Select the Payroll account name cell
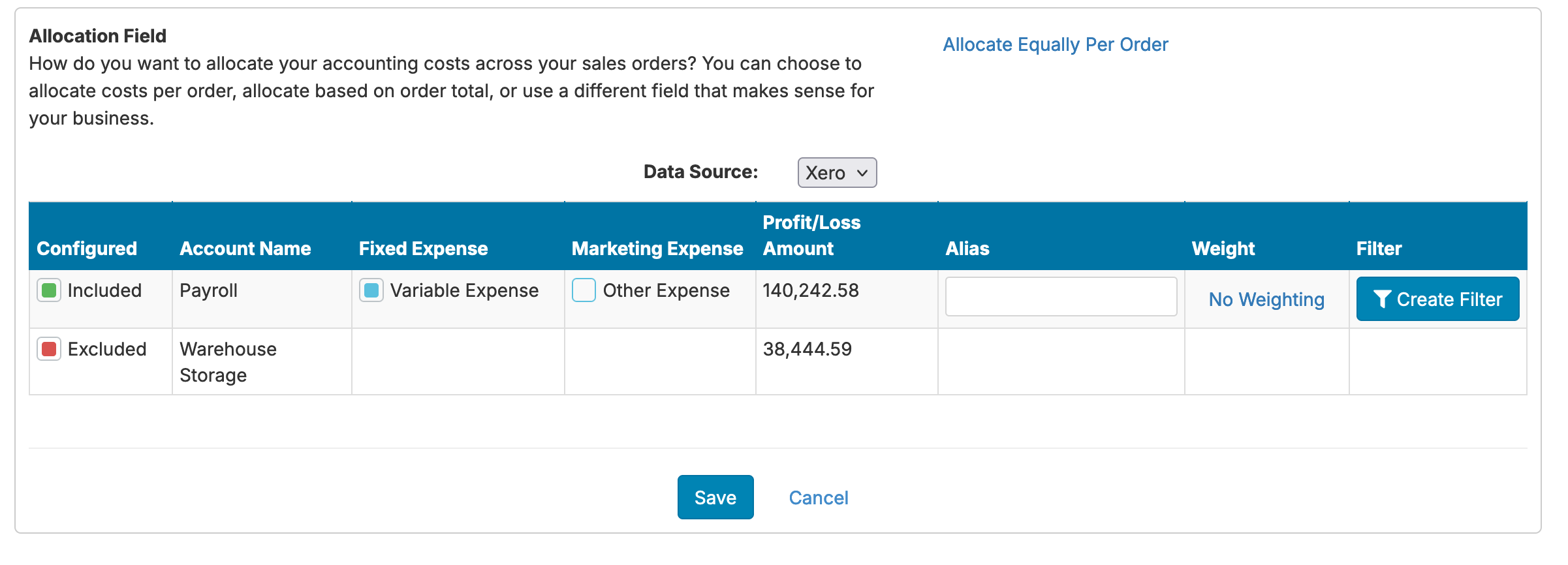Viewport: 1568px width, 565px height. tap(262, 299)
